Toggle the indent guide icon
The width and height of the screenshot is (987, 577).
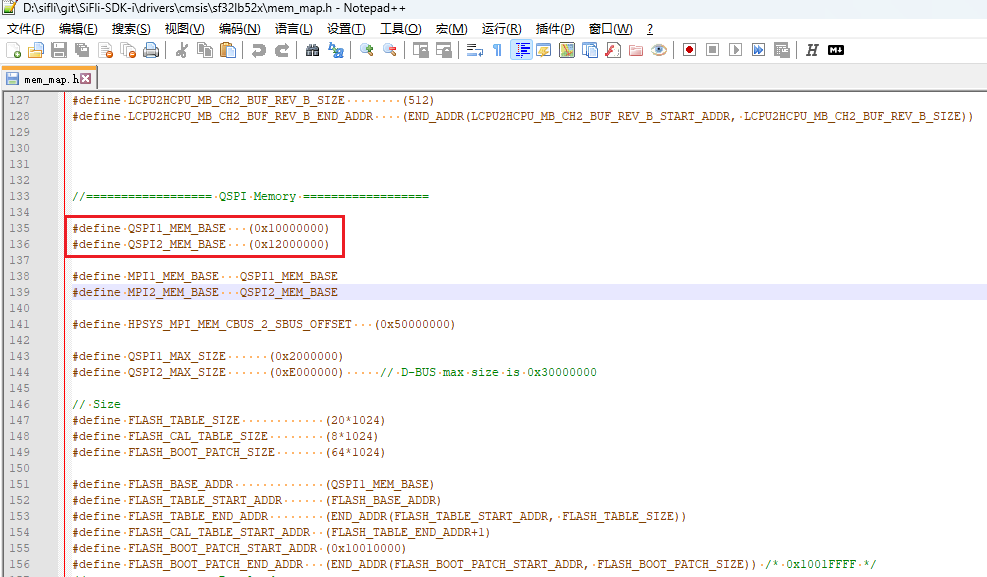521,50
